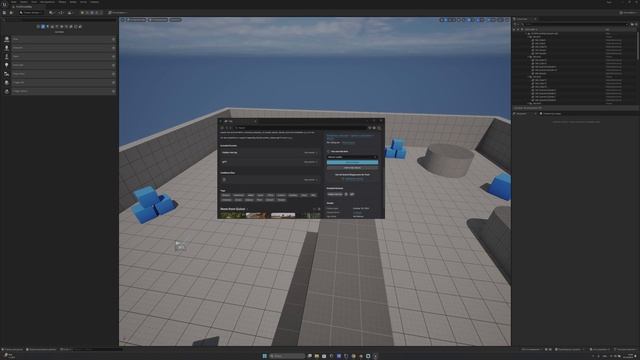
Task: Open Revision Control in the status bar
Action: 626,349
